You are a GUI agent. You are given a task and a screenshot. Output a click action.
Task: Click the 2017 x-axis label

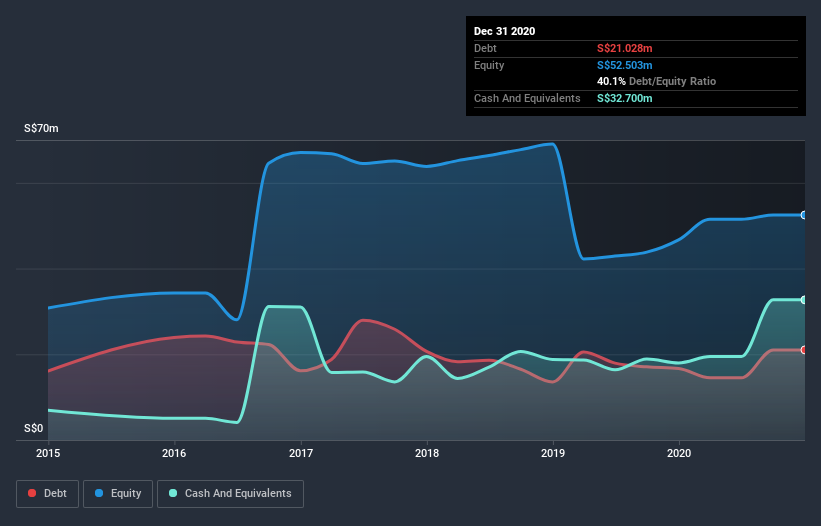coord(301,453)
